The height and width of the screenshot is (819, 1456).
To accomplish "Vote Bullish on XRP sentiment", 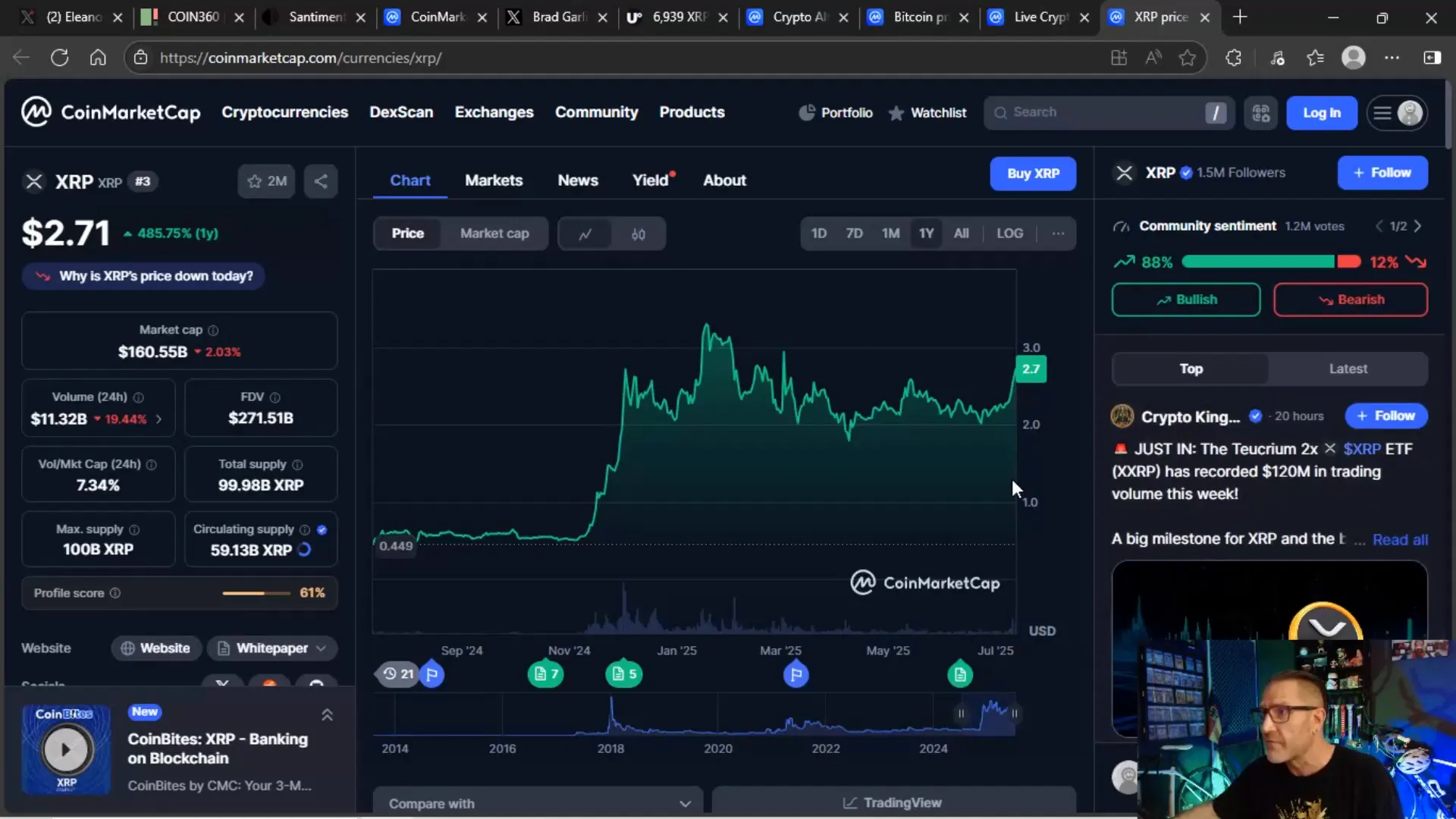I will [1186, 300].
